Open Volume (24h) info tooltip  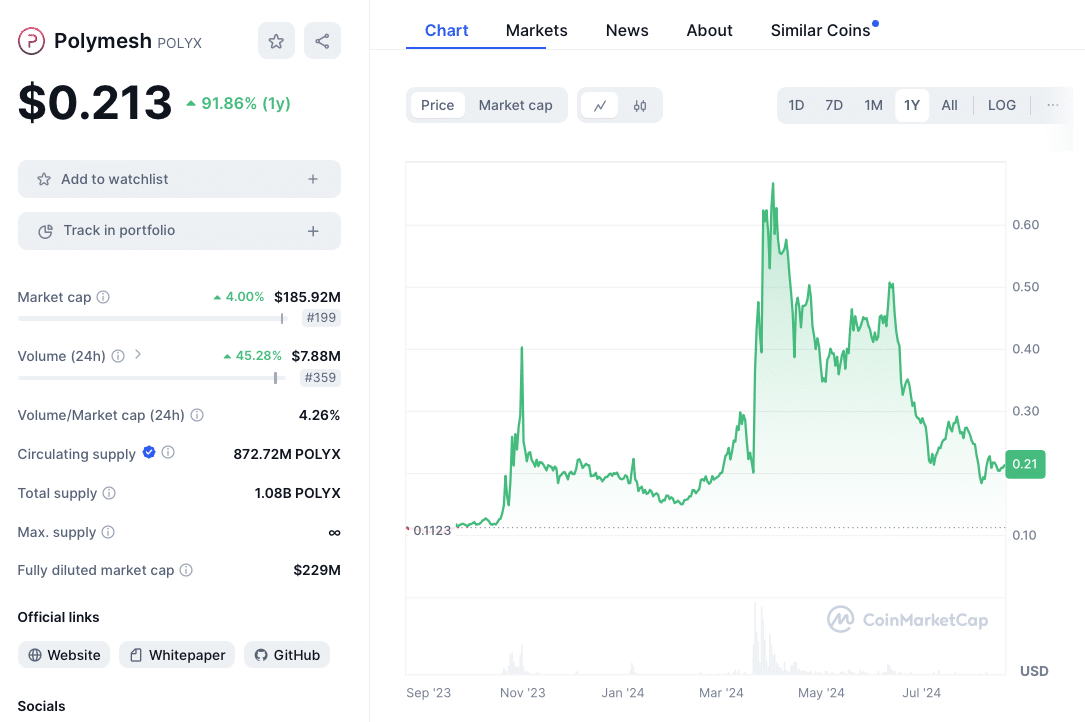tap(118, 356)
